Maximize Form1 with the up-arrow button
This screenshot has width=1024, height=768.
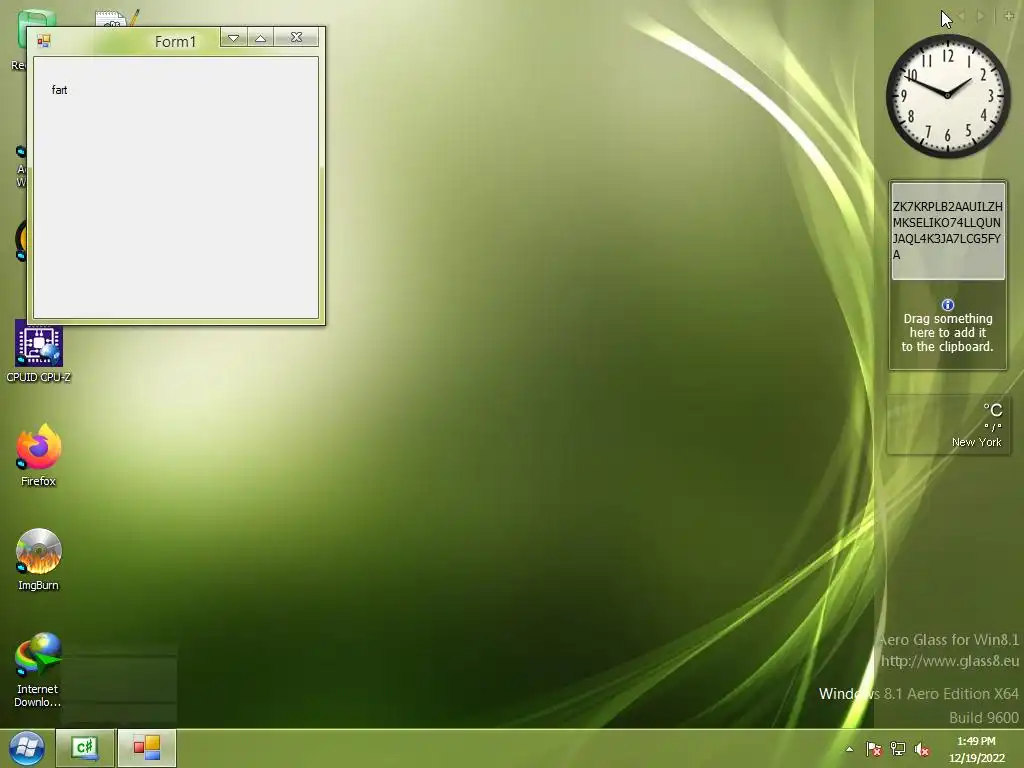point(261,38)
